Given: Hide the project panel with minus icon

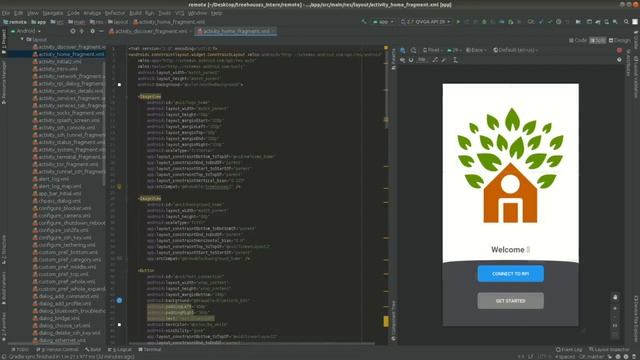Looking at the screenshot, I should point(101,31).
